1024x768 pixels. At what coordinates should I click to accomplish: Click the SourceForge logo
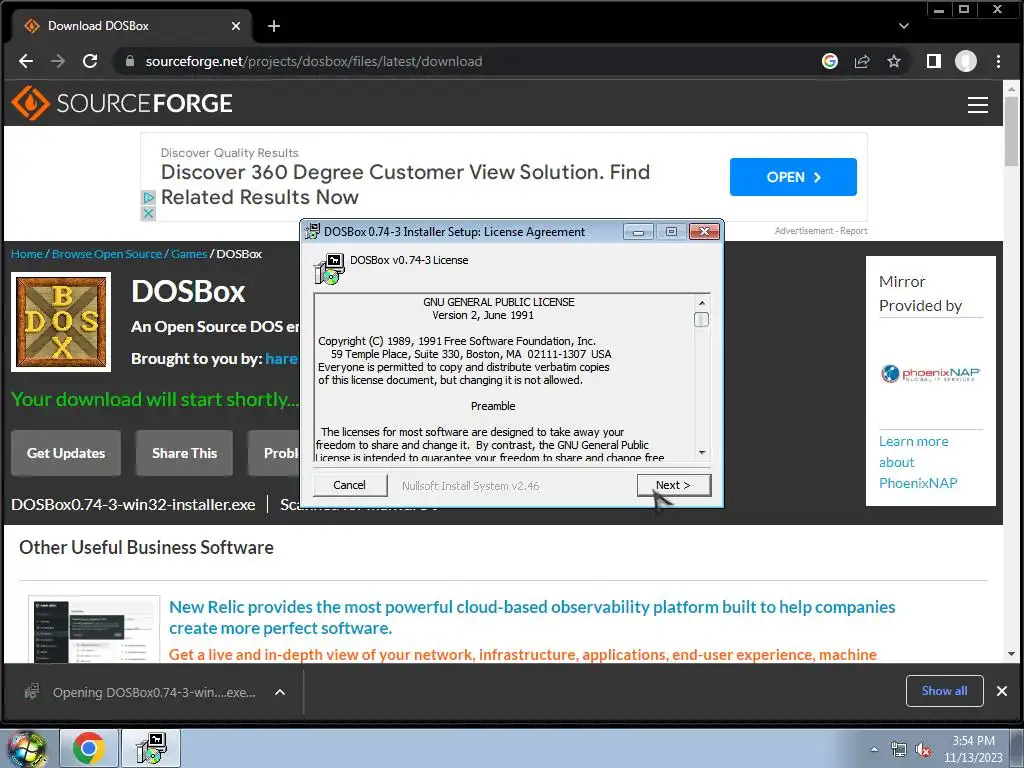122,103
